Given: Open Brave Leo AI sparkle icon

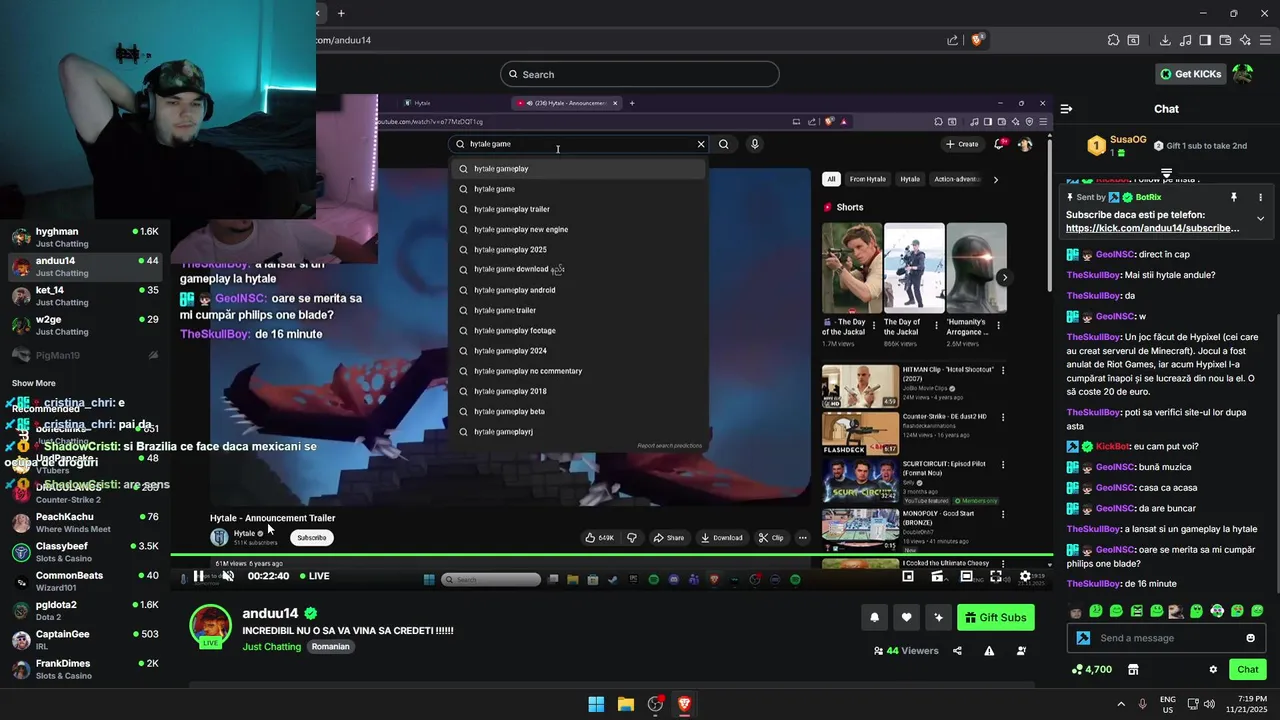Looking at the screenshot, I should point(1245,40).
